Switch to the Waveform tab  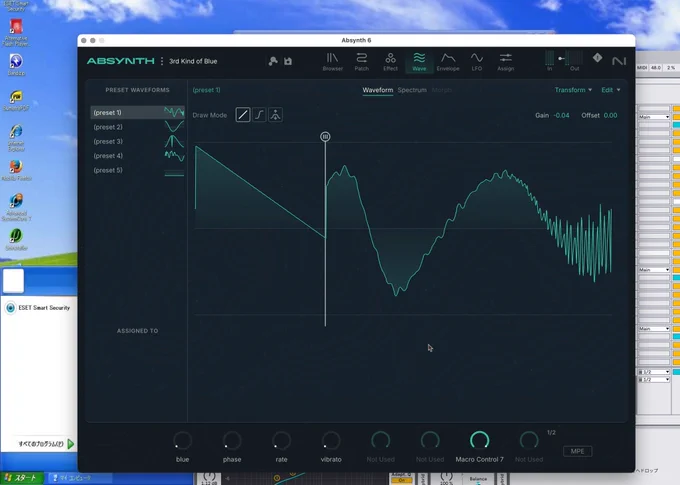click(378, 90)
